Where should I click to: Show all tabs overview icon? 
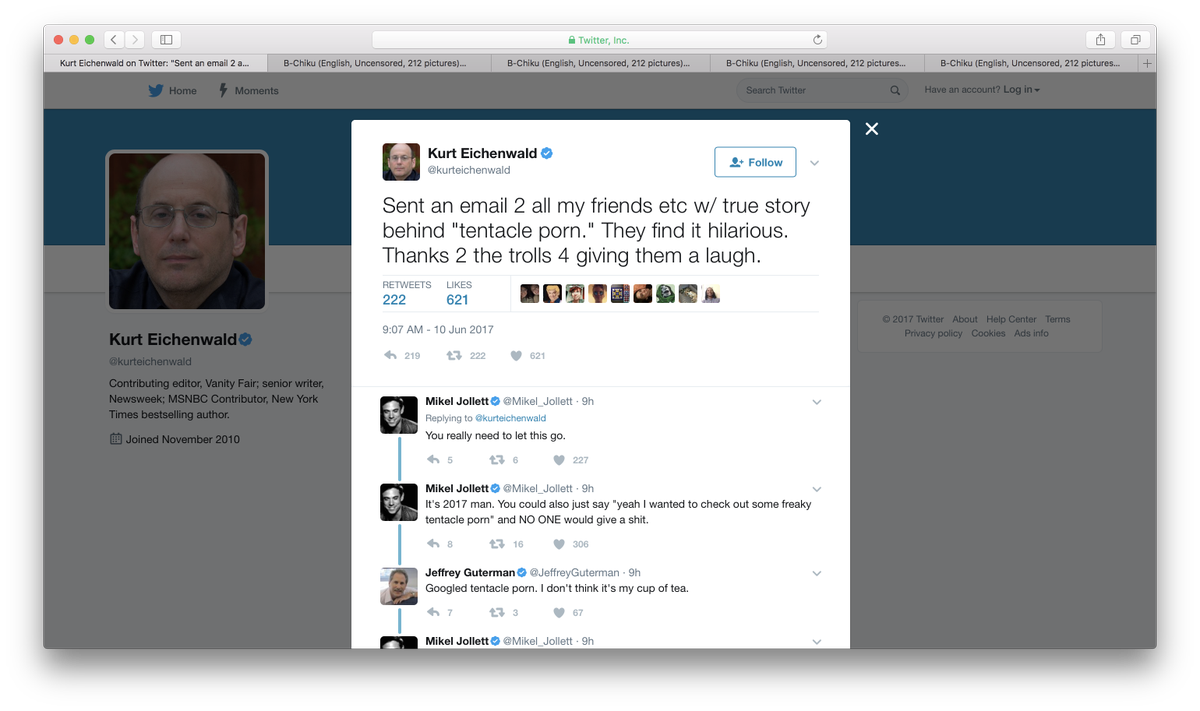(x=1136, y=40)
